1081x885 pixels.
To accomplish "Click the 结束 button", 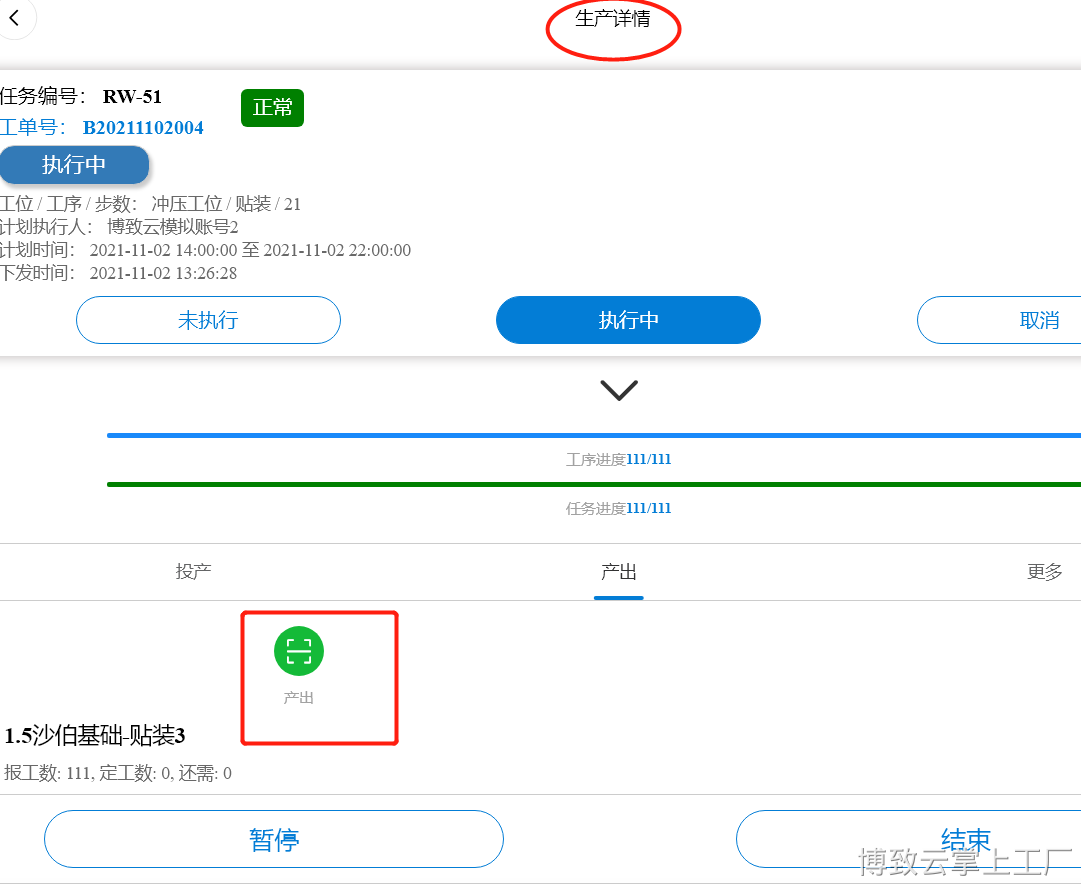I will [x=909, y=839].
